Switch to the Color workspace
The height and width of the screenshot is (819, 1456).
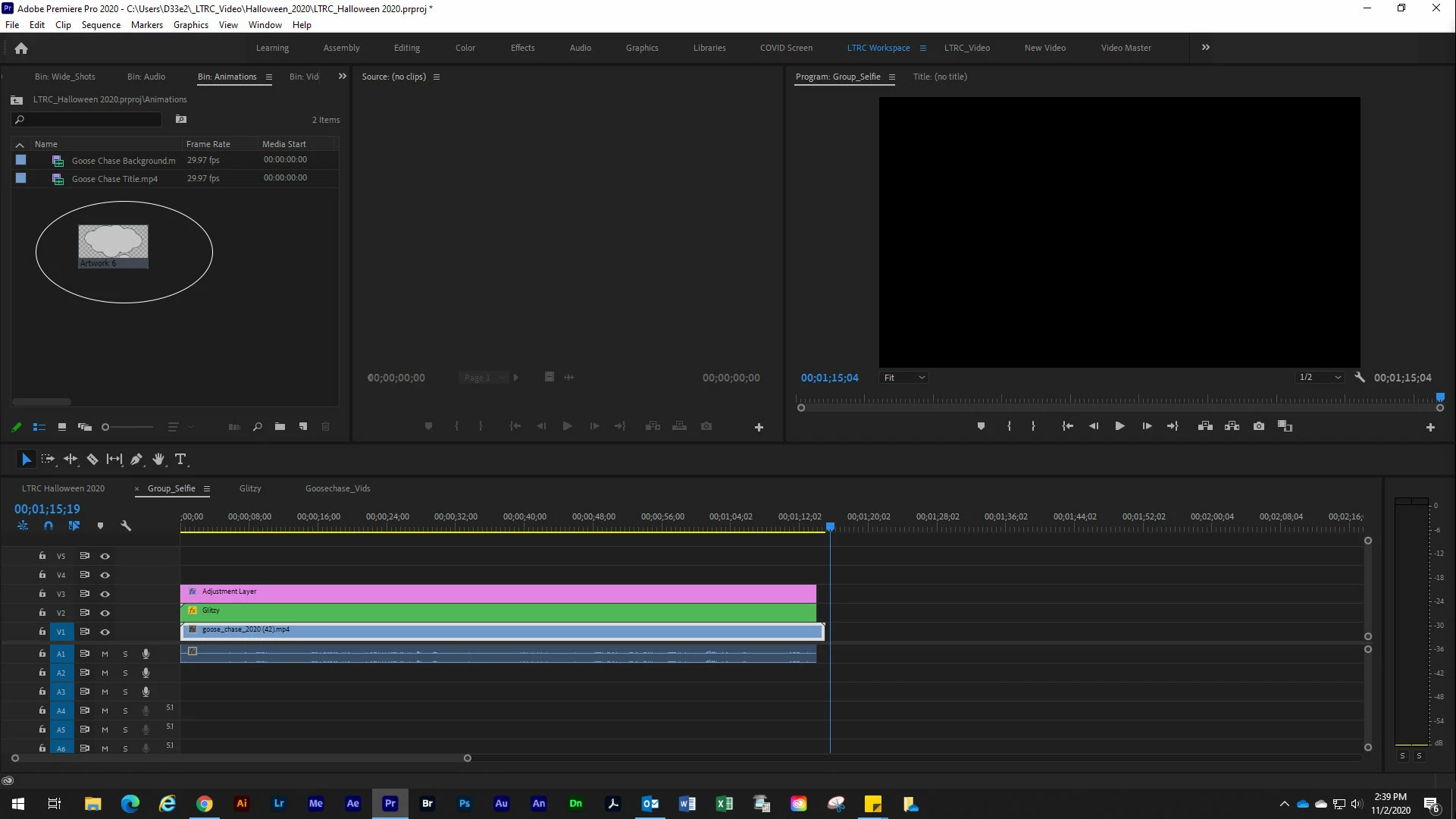pyautogui.click(x=465, y=48)
